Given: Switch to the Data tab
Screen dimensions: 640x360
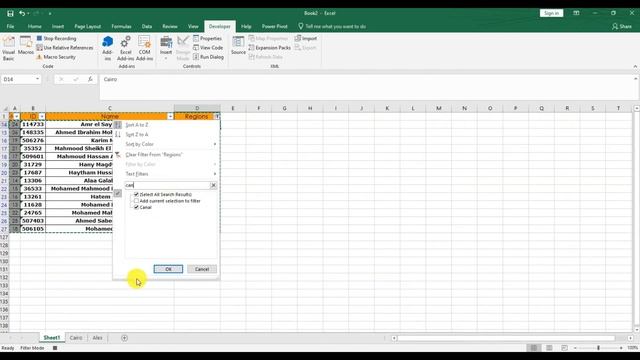Looking at the screenshot, I should (147, 27).
